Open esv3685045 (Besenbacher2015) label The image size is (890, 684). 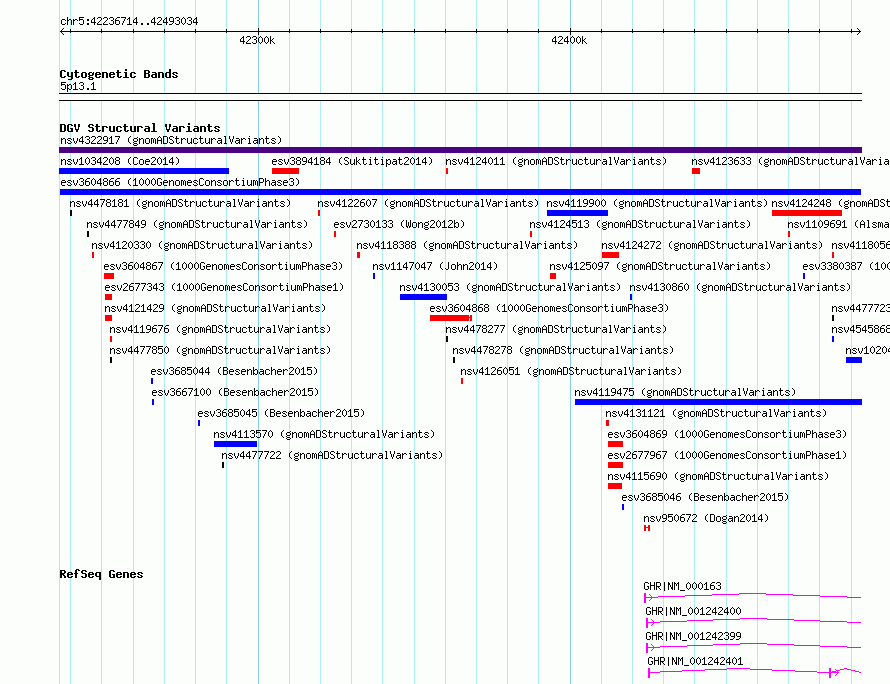[281, 413]
